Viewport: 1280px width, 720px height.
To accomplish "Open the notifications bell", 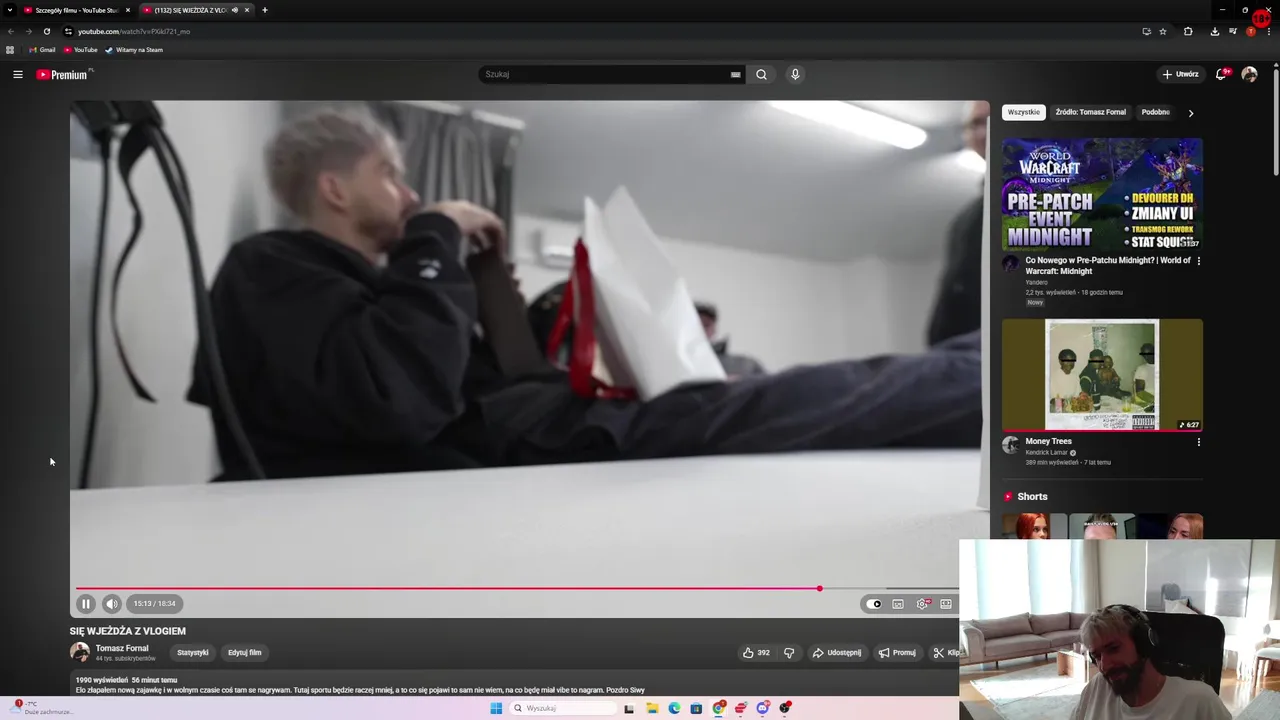I will tap(1221, 74).
